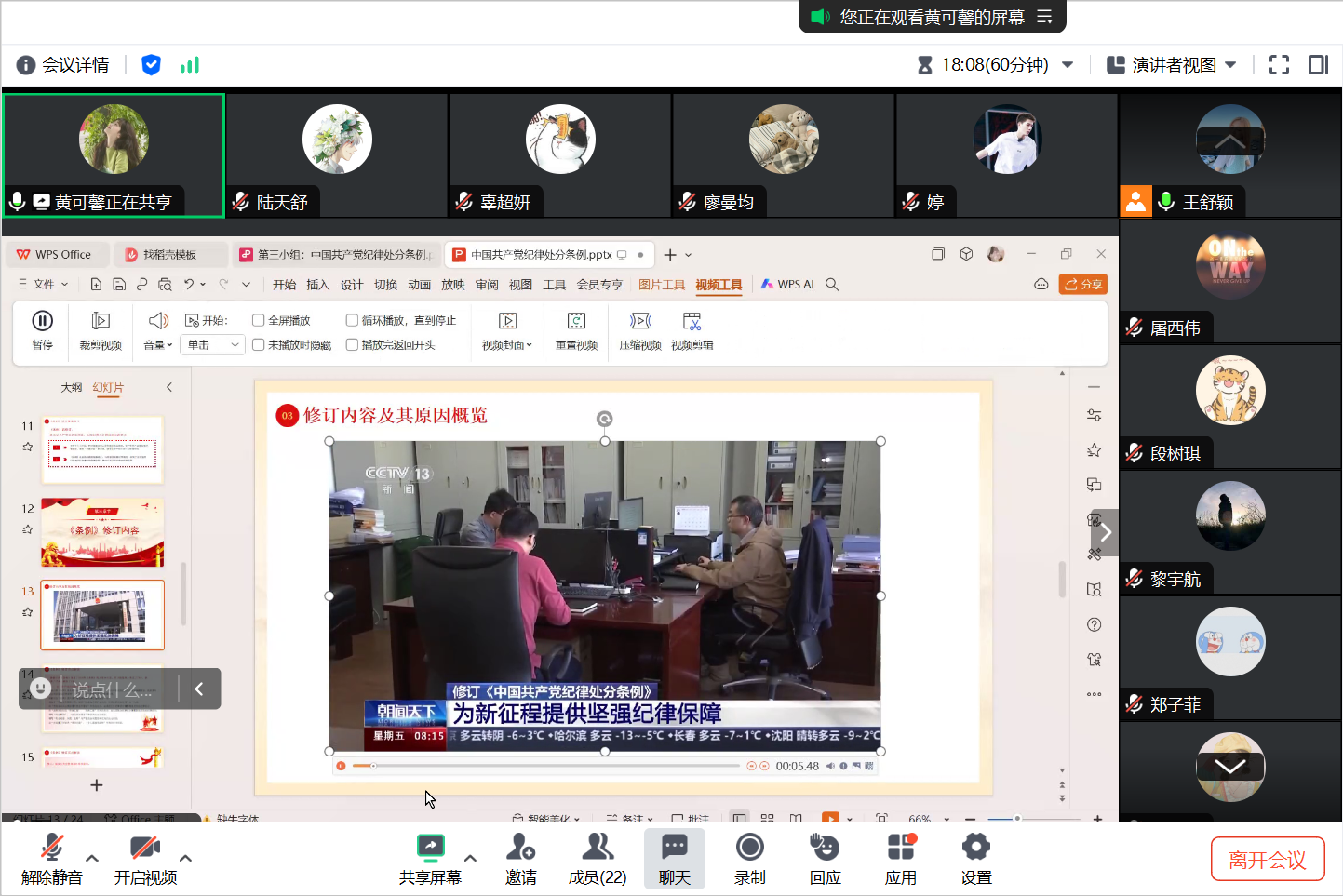1343x896 pixels.
Task: Click the 共享屏幕 share screen icon
Action: click(x=430, y=848)
